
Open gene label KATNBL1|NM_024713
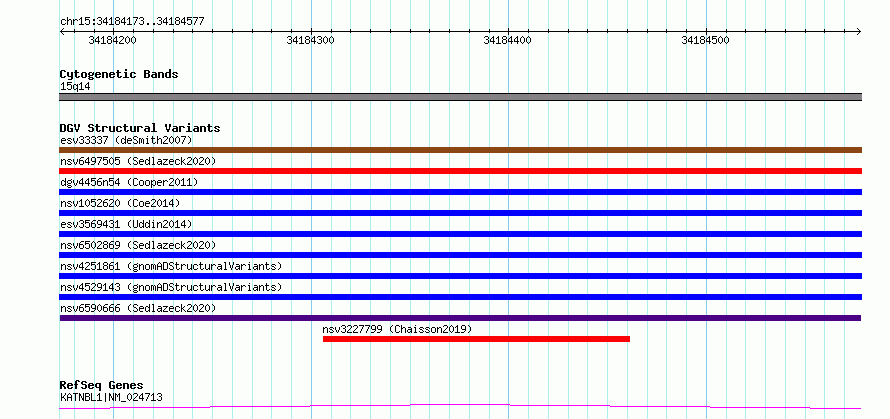[111, 397]
